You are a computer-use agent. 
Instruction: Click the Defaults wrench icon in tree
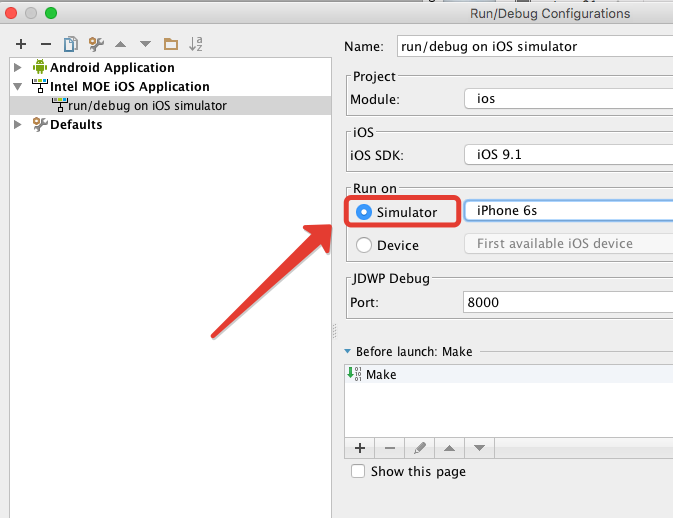pyautogui.click(x=40, y=124)
